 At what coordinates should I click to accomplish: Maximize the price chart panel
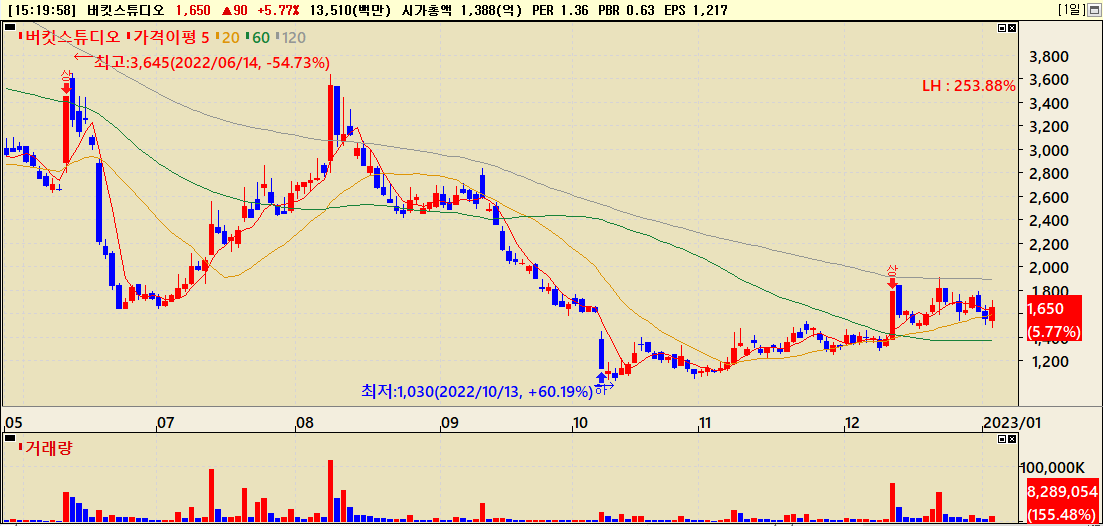1003,28
